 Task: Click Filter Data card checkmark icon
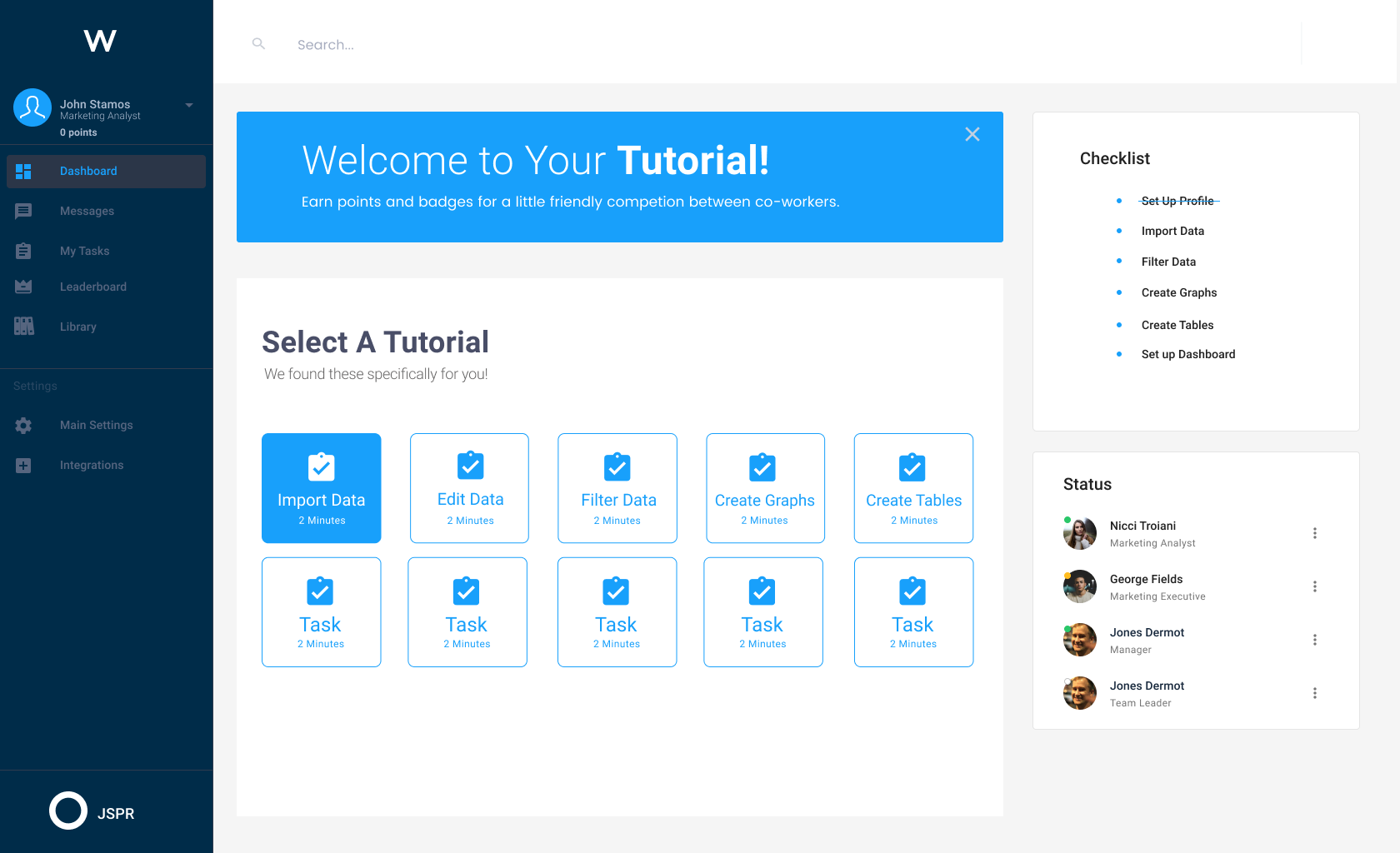(x=617, y=466)
